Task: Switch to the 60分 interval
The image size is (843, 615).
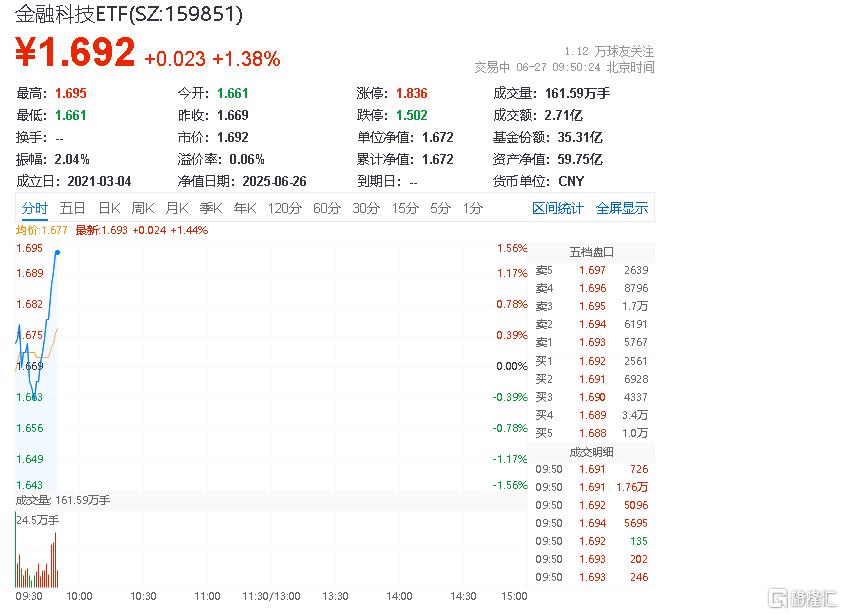Action: point(326,208)
